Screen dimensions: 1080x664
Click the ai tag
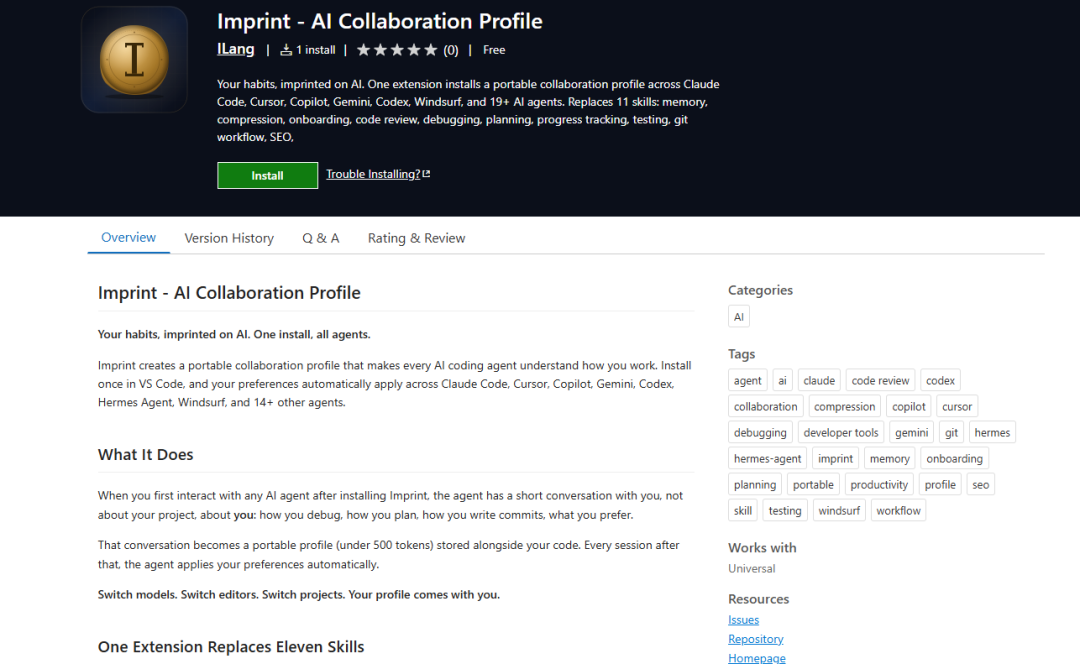(x=782, y=380)
